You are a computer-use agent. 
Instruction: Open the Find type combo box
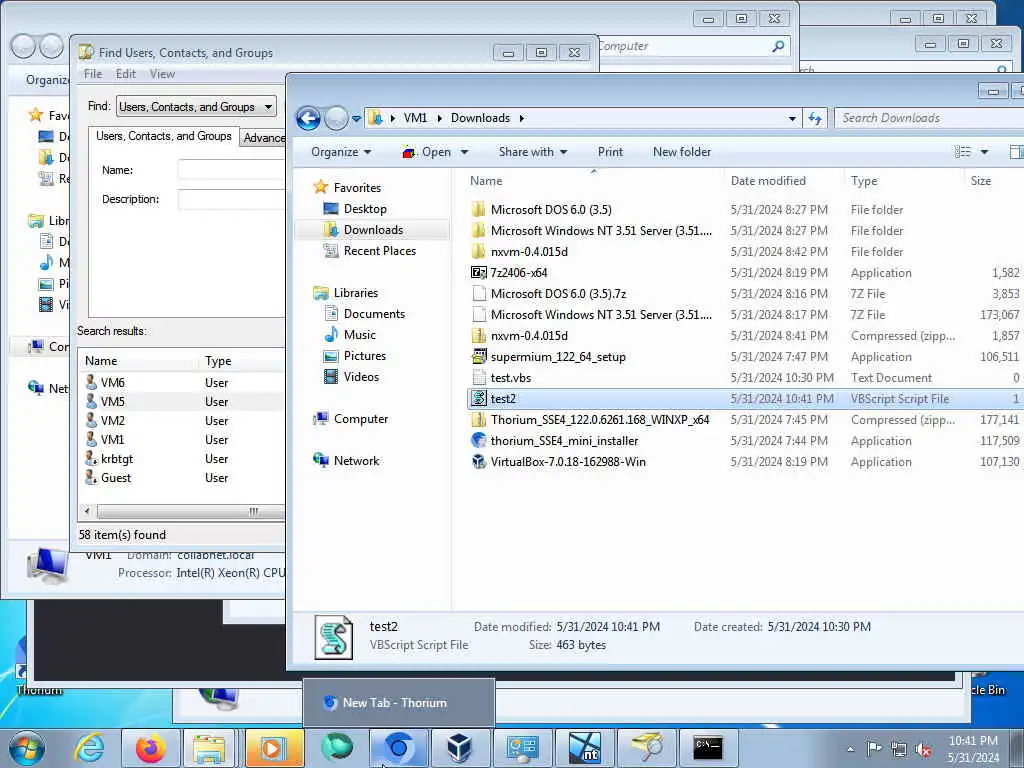(196, 106)
